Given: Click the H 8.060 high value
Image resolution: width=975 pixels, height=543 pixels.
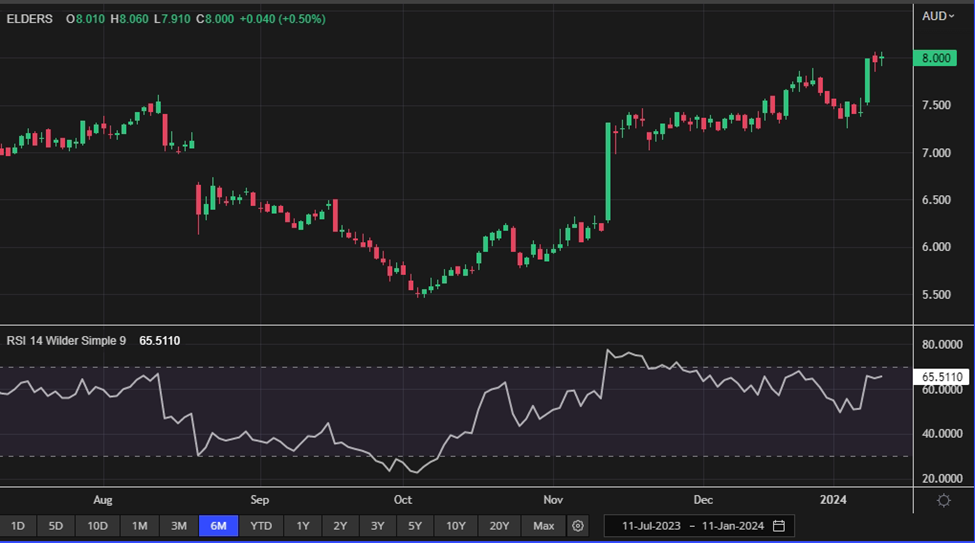Looking at the screenshot, I should point(129,19).
